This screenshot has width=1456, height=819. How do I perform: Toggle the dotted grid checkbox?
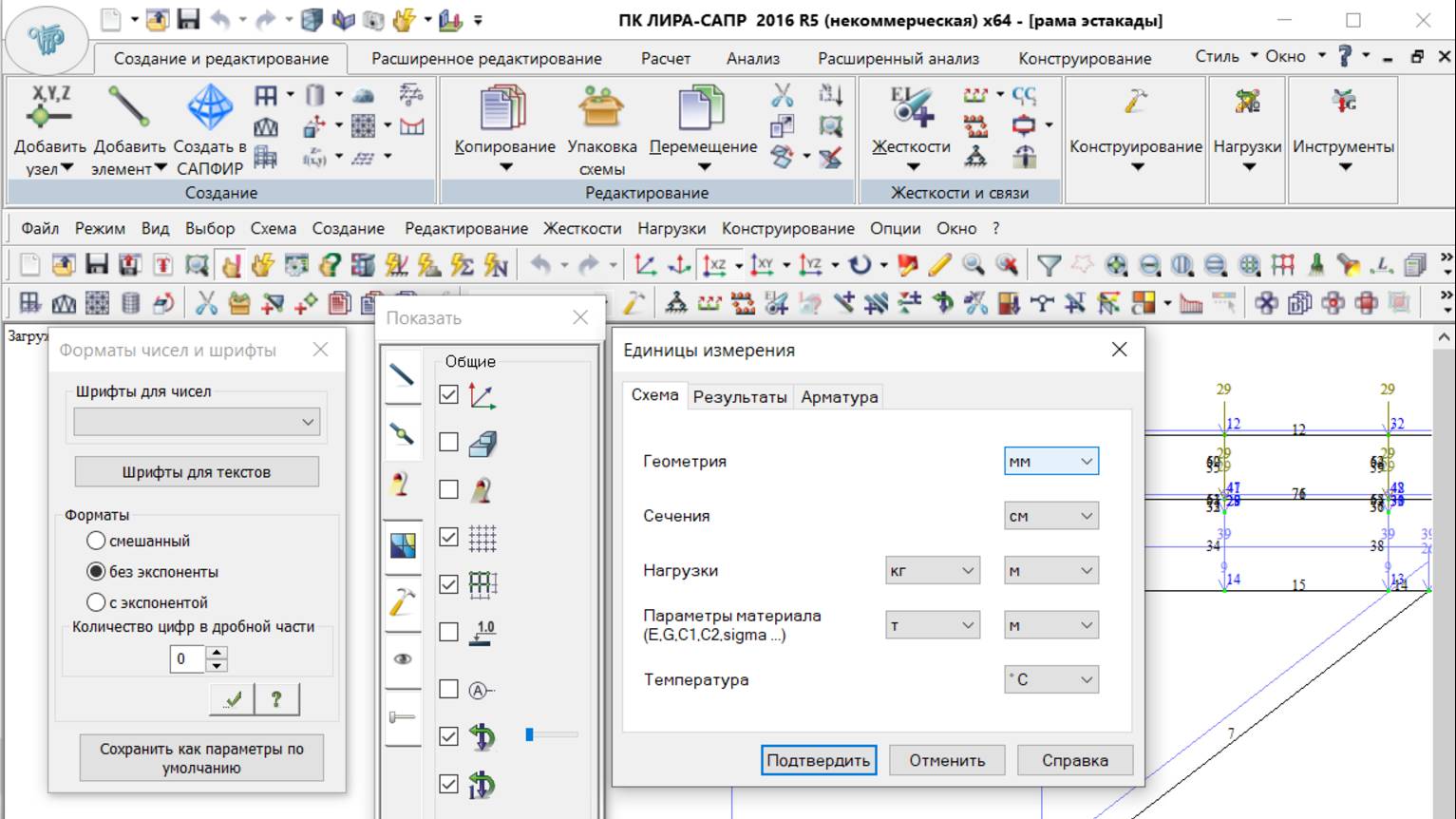coord(449,537)
